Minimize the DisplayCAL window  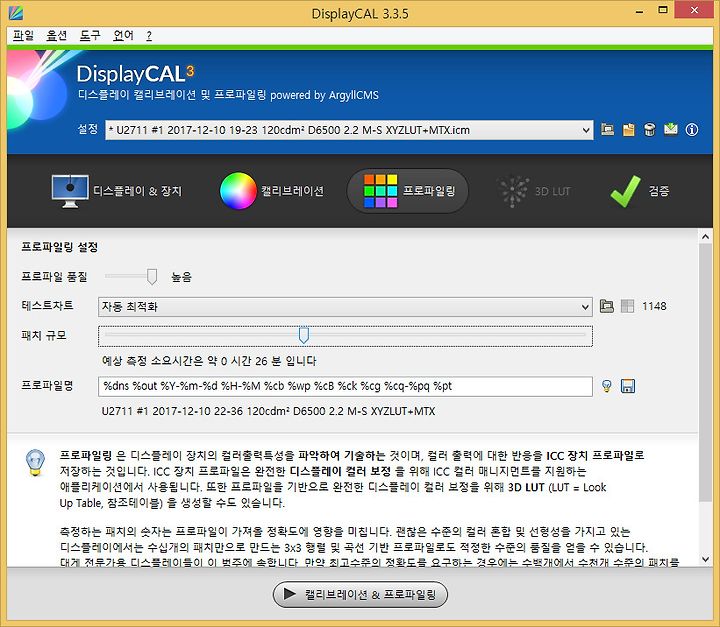point(639,11)
